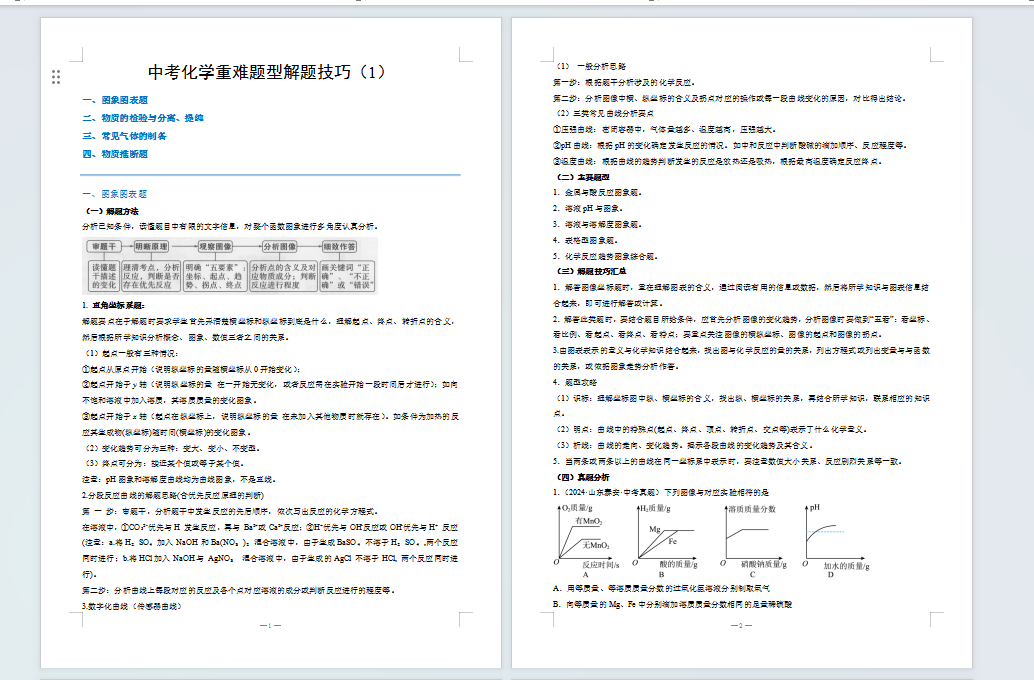
Task: Open the contents link 二、物质的检验与分离、提纯
Action: pyautogui.click(x=143, y=118)
